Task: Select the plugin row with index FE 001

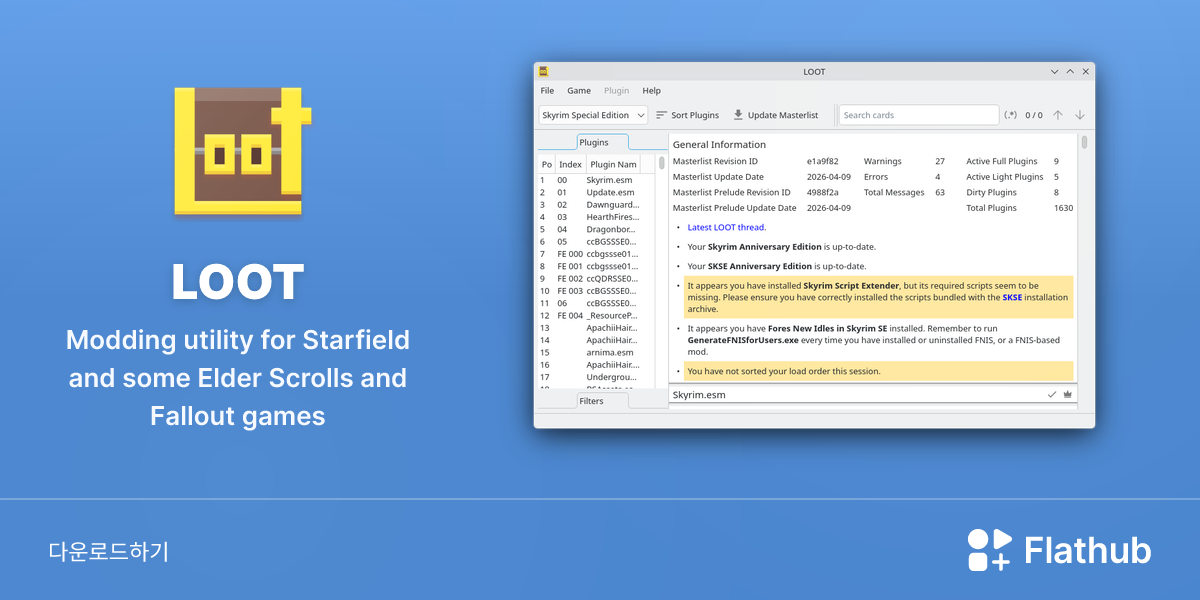Action: (596, 266)
